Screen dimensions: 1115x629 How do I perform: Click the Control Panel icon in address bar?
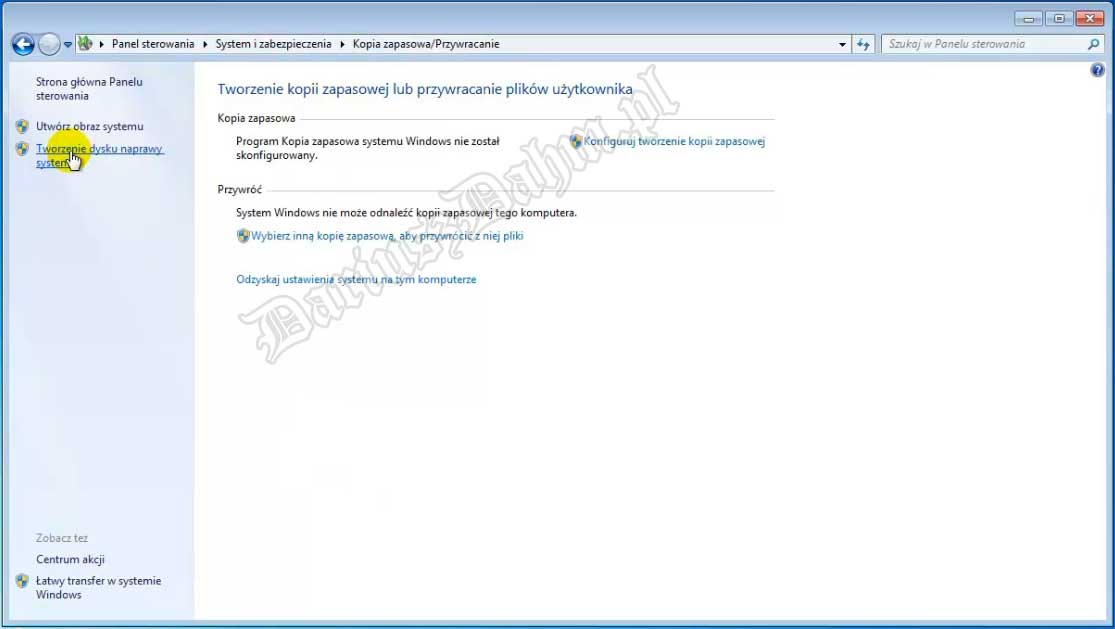coord(85,43)
